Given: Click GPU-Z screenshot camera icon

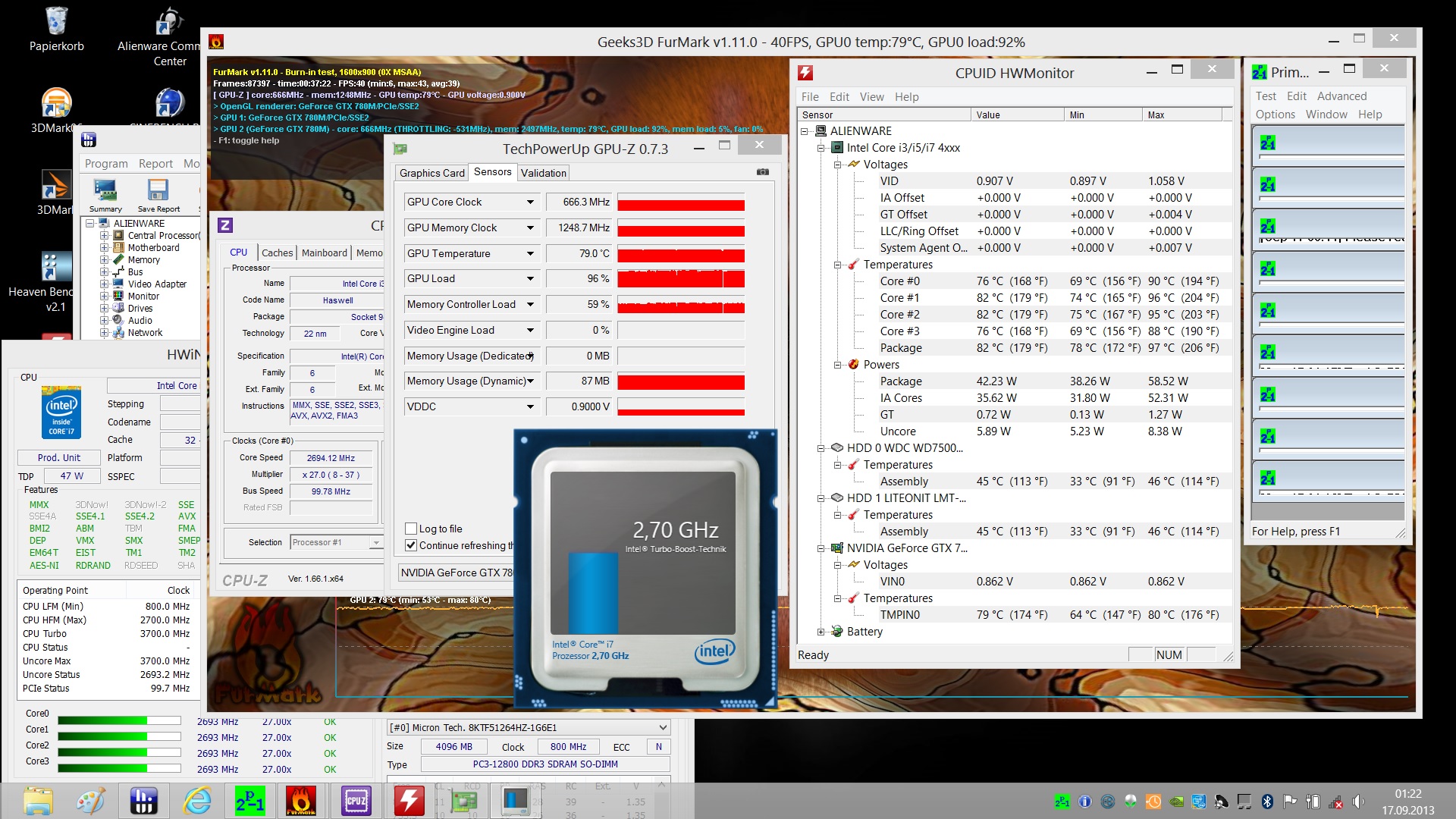Looking at the screenshot, I should click(x=762, y=172).
